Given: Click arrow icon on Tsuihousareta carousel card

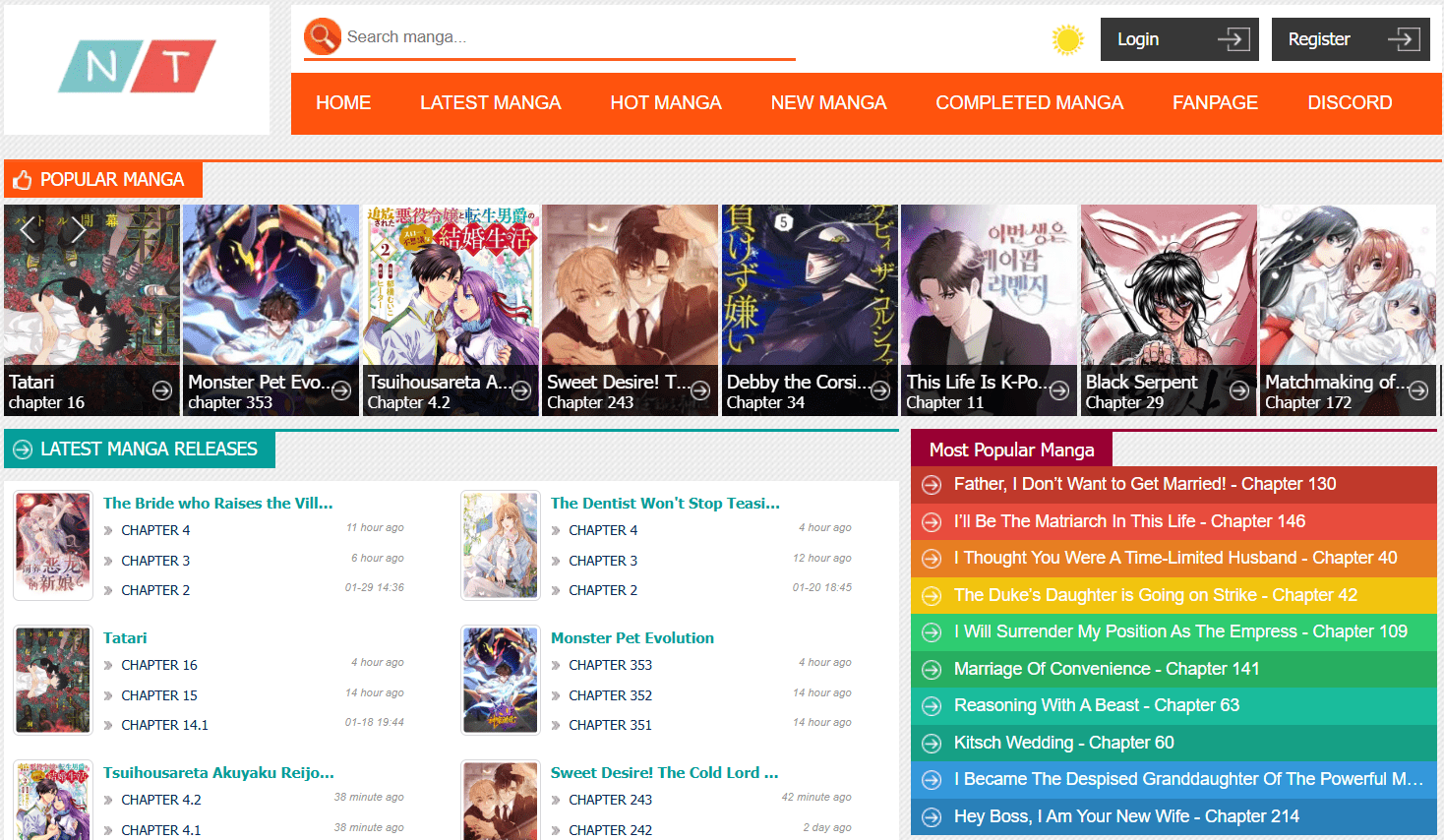Looking at the screenshot, I should tap(521, 390).
